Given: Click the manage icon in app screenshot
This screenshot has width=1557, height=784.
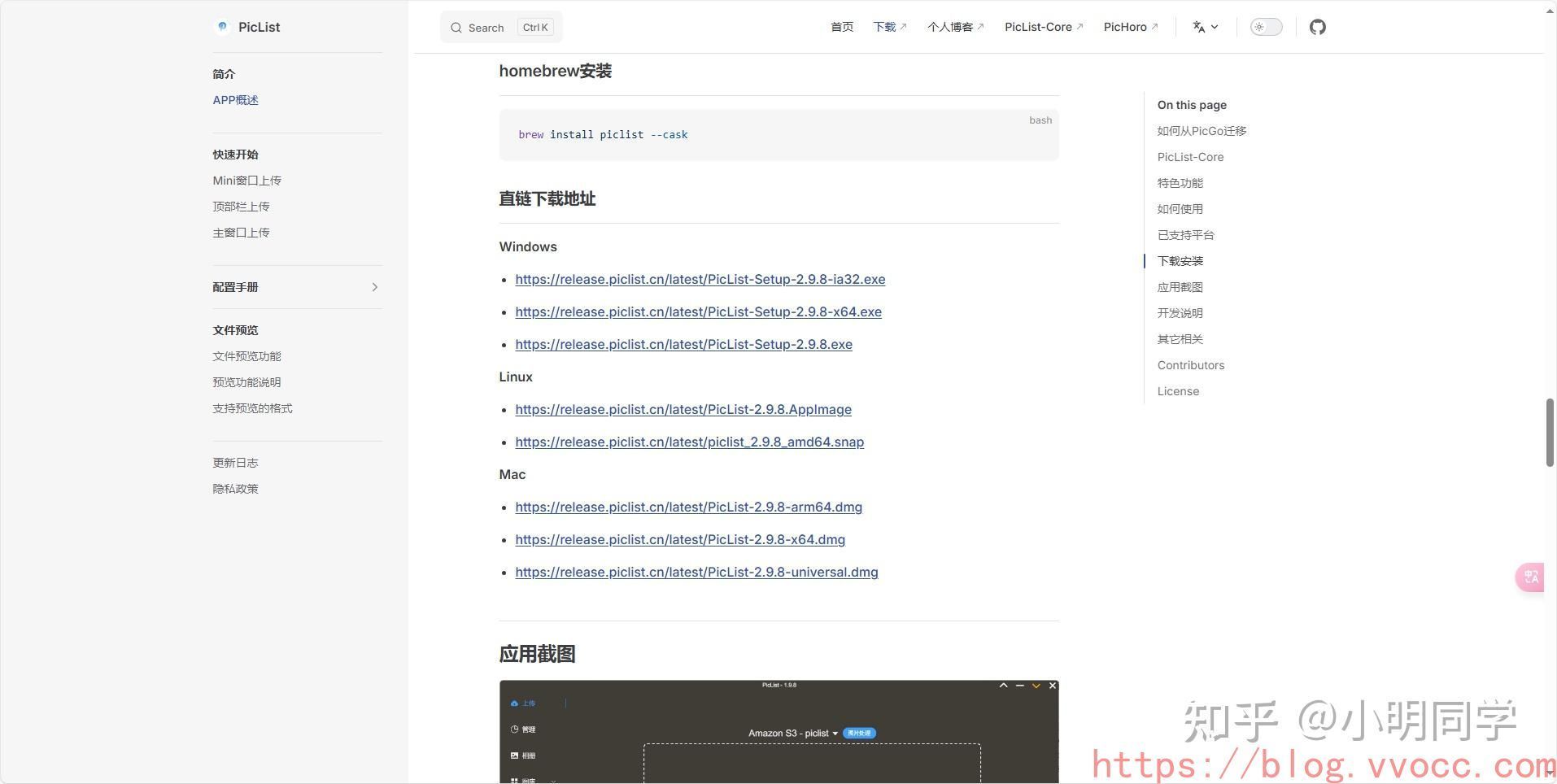Looking at the screenshot, I should pyautogui.click(x=514, y=730).
